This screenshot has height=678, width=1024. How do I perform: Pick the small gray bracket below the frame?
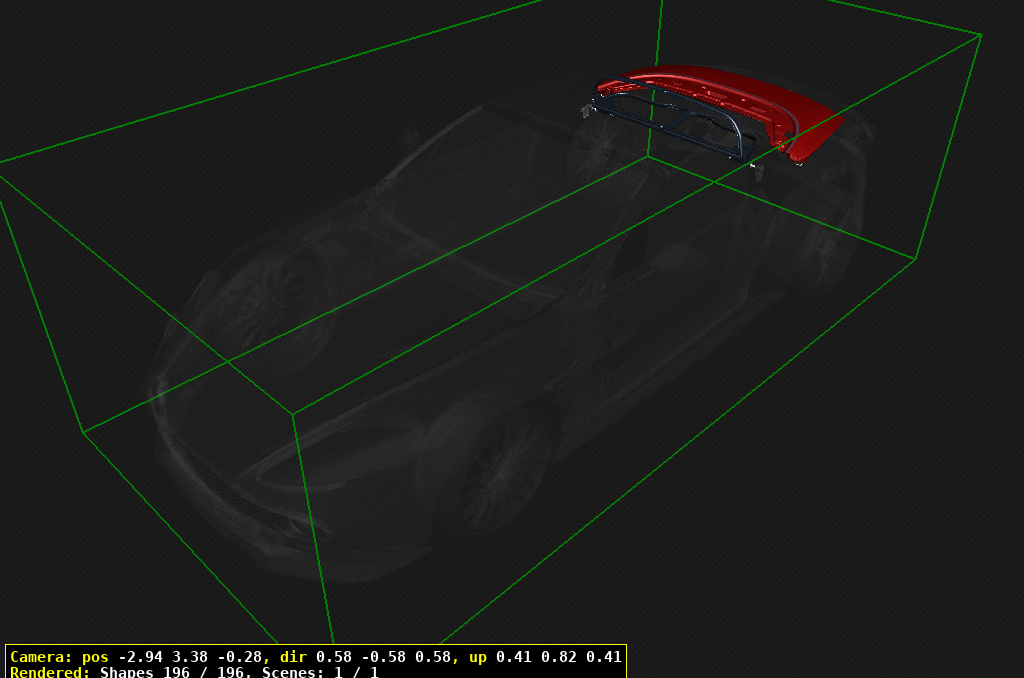click(757, 172)
